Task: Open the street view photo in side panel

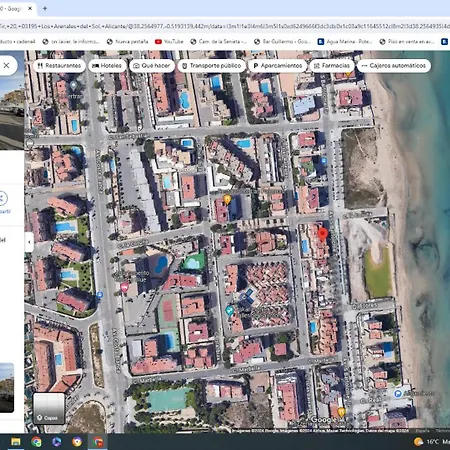Action: [x=12, y=100]
